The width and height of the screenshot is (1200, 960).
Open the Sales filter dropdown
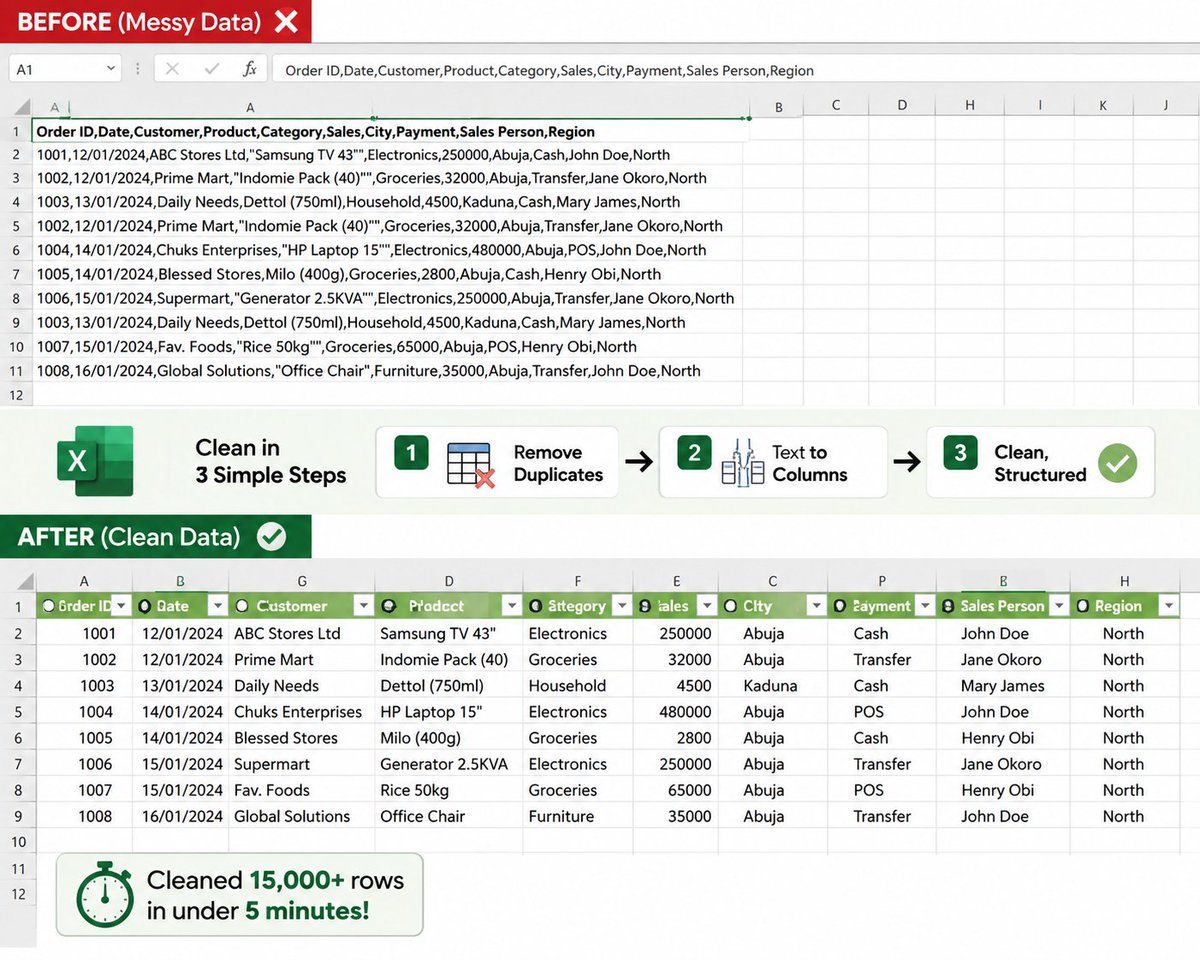click(x=706, y=606)
